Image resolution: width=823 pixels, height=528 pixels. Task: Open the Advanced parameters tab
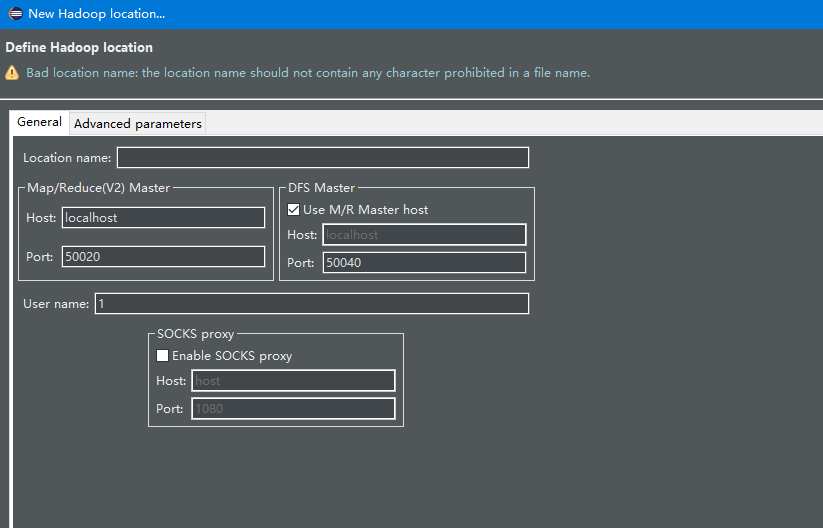pyautogui.click(x=138, y=124)
